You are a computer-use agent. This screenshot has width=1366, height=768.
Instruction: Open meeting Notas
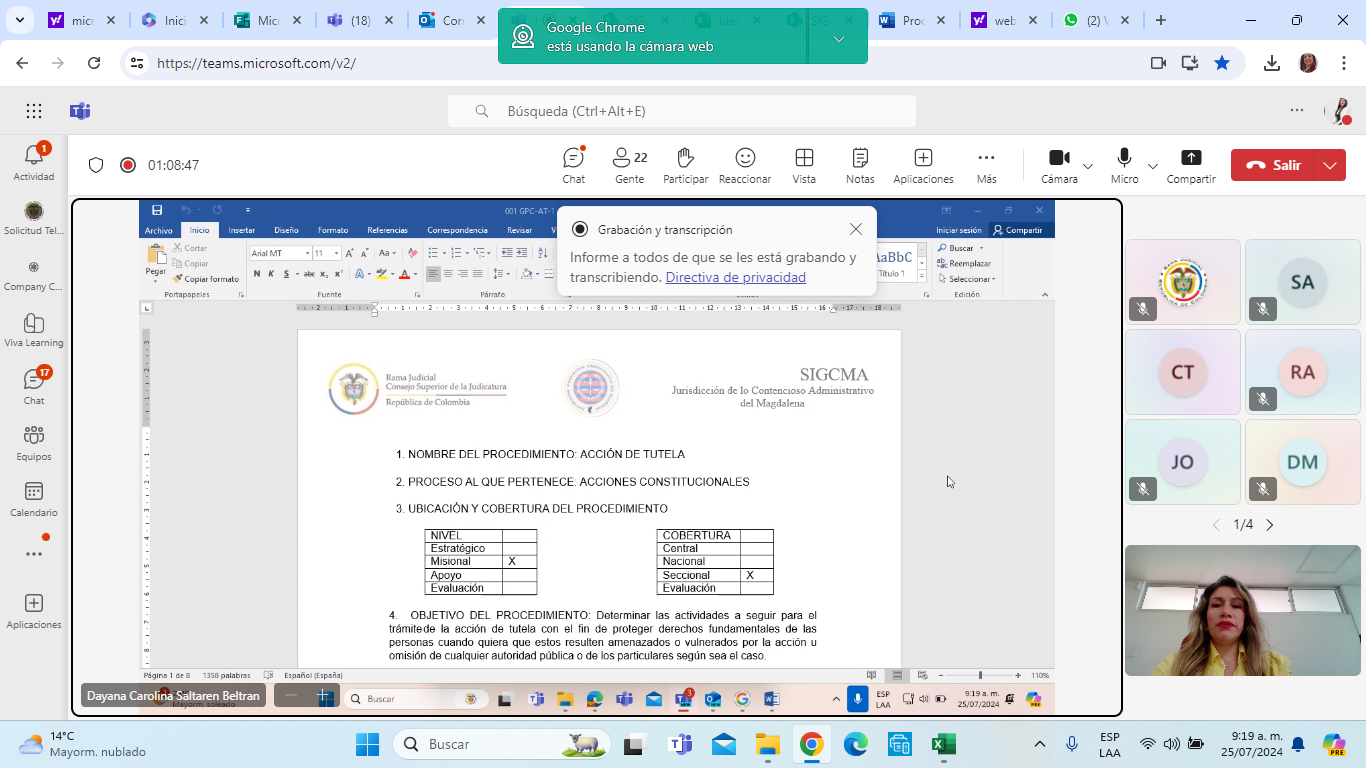click(860, 166)
